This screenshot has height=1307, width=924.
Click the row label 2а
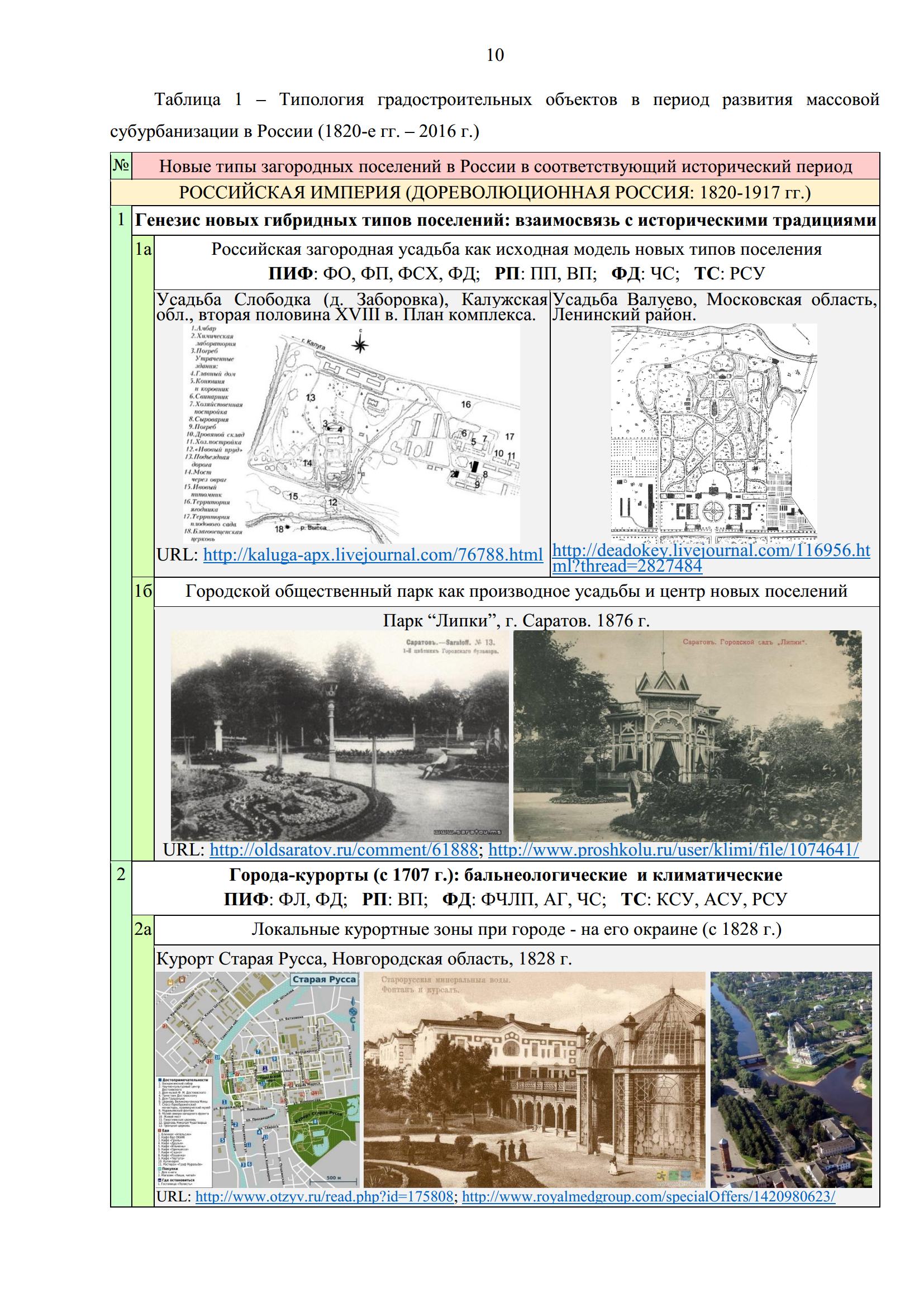(x=143, y=930)
